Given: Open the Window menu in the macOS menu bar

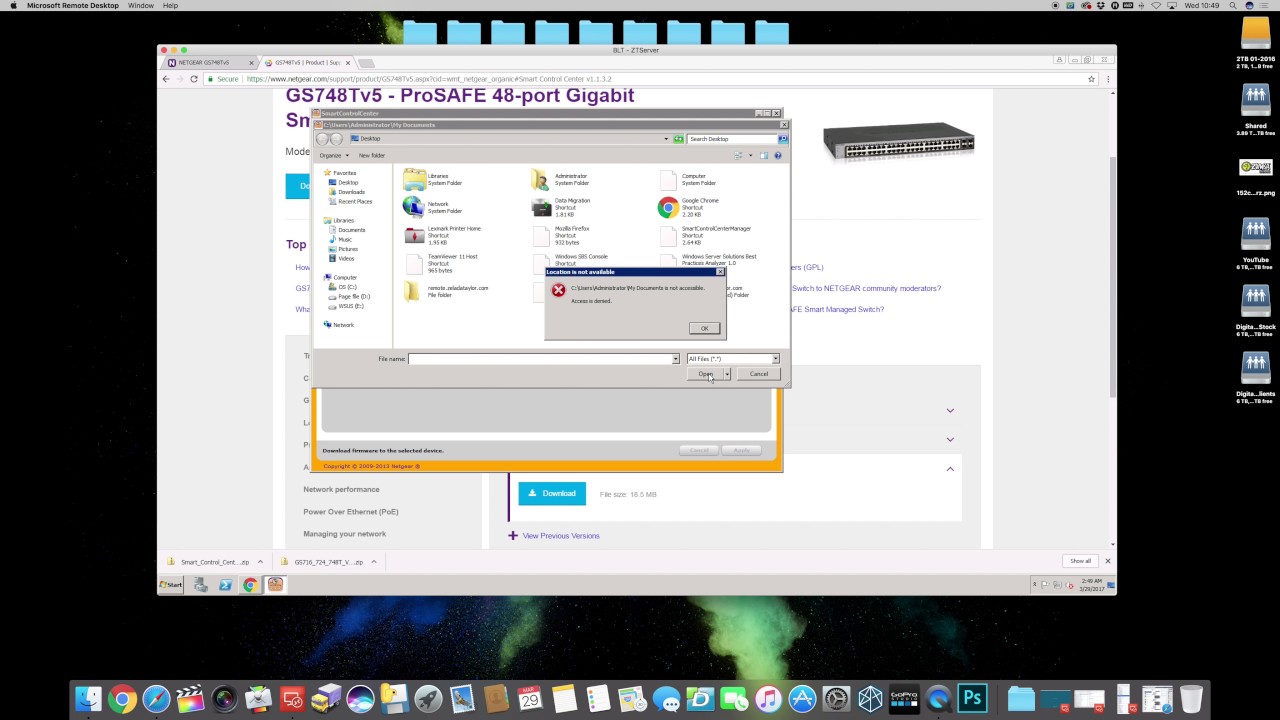Looking at the screenshot, I should point(141,6).
